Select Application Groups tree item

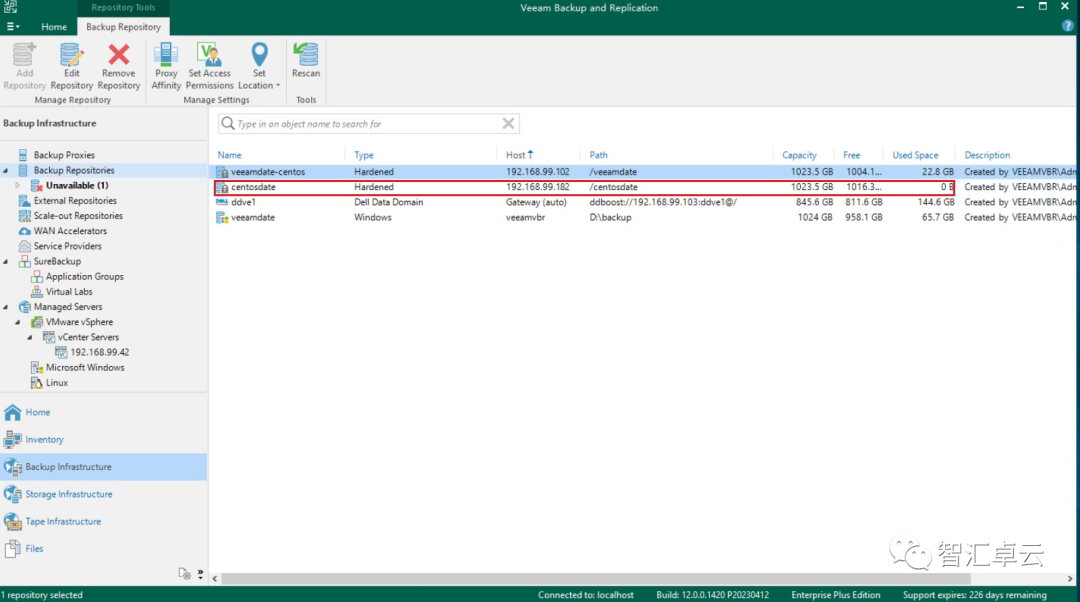pos(85,276)
